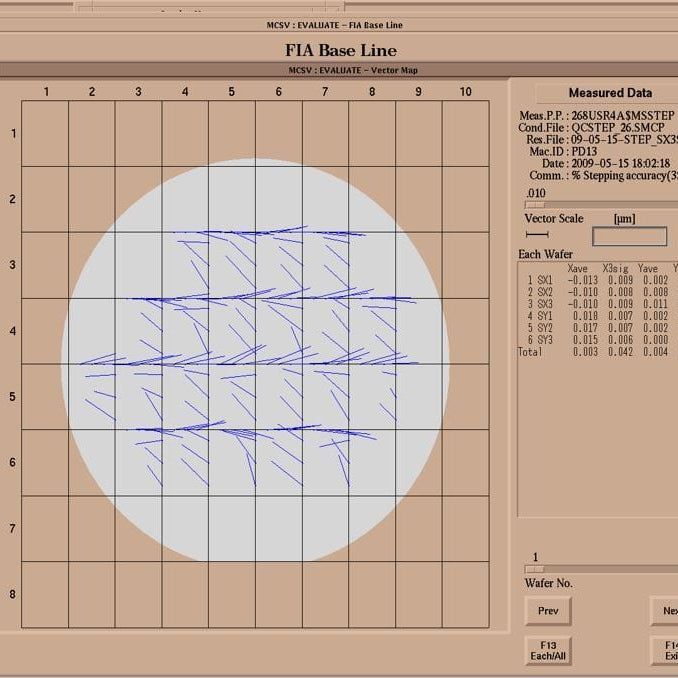
Task: Click the 'X3sig' column header
Action: point(615,269)
